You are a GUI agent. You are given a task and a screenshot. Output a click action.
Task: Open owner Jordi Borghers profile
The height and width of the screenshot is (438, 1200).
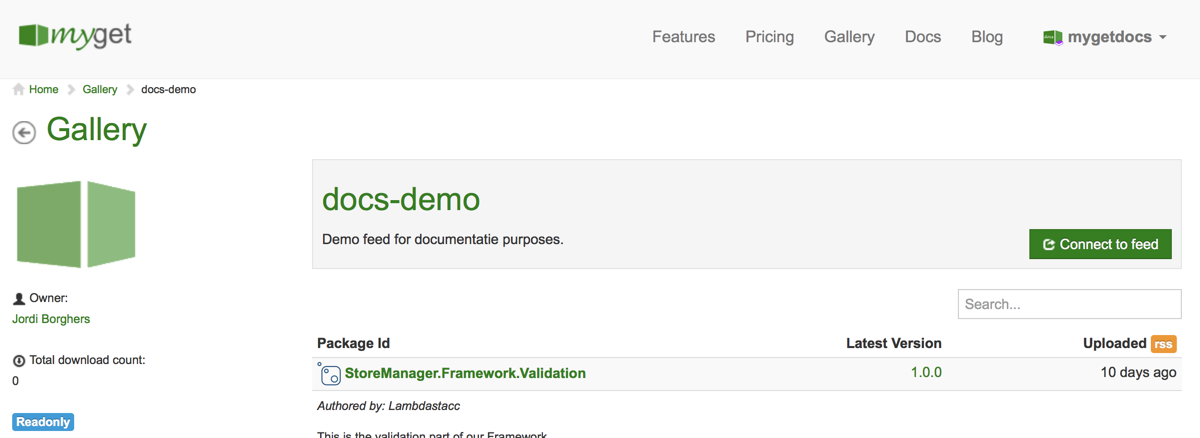click(51, 319)
